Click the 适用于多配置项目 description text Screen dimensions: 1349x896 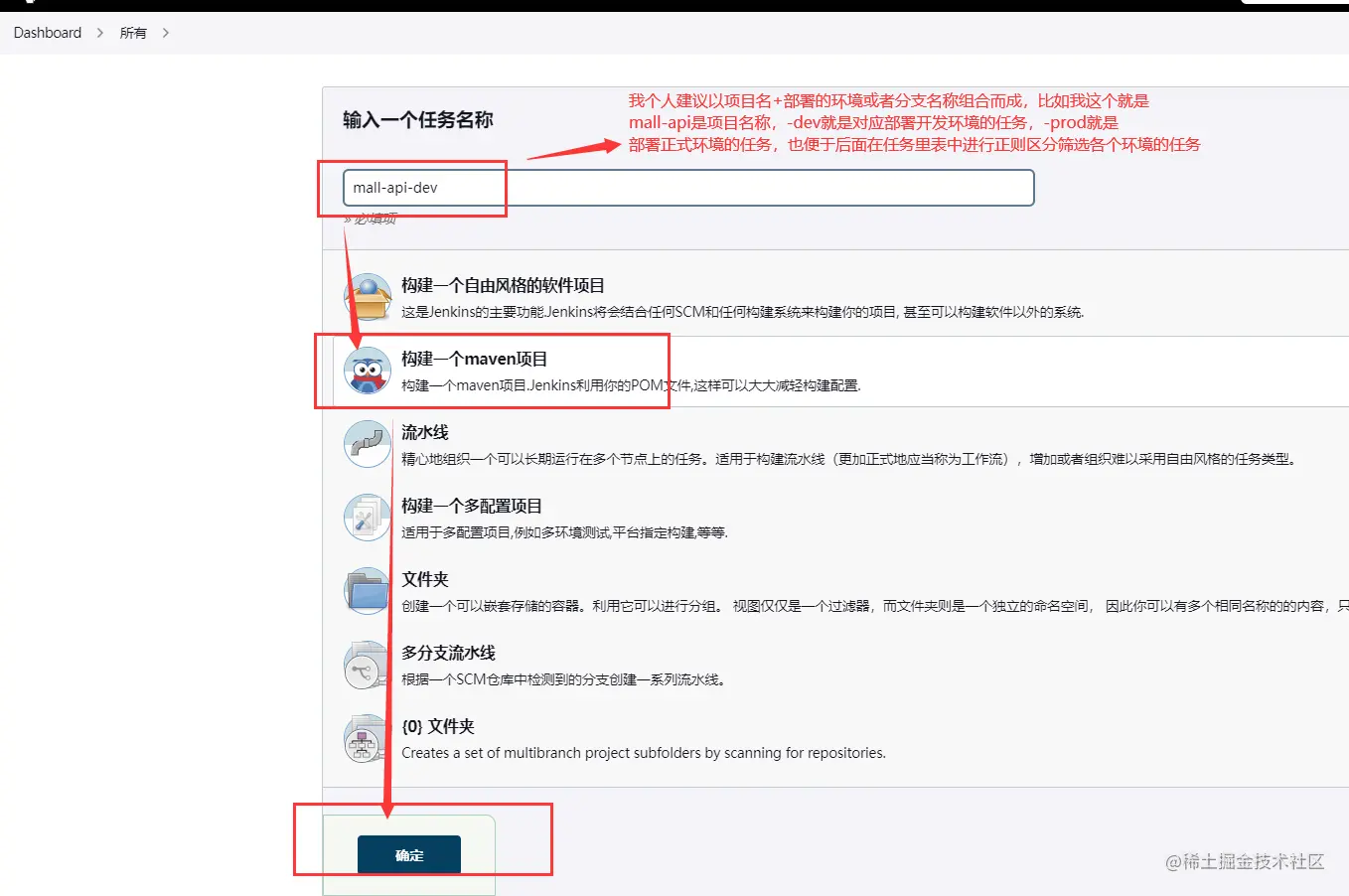tap(564, 532)
